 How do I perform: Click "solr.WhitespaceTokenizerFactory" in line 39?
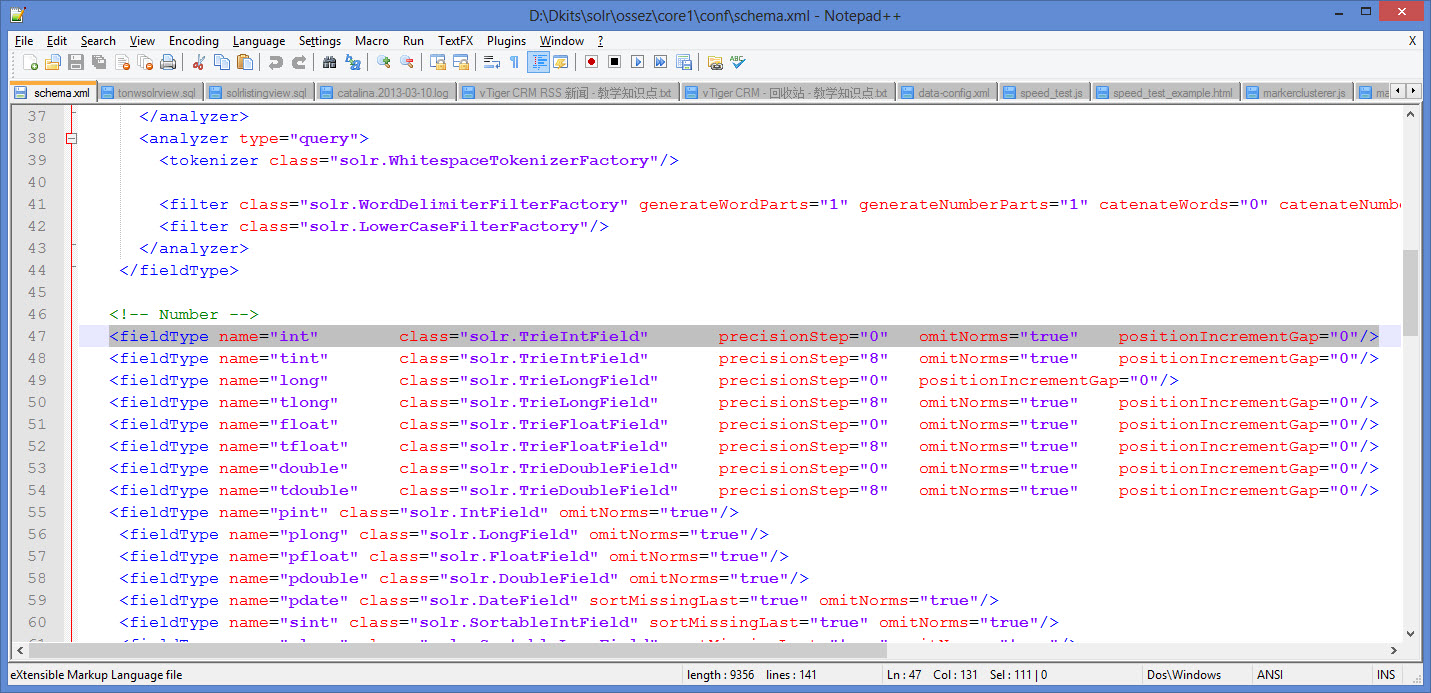(494, 160)
